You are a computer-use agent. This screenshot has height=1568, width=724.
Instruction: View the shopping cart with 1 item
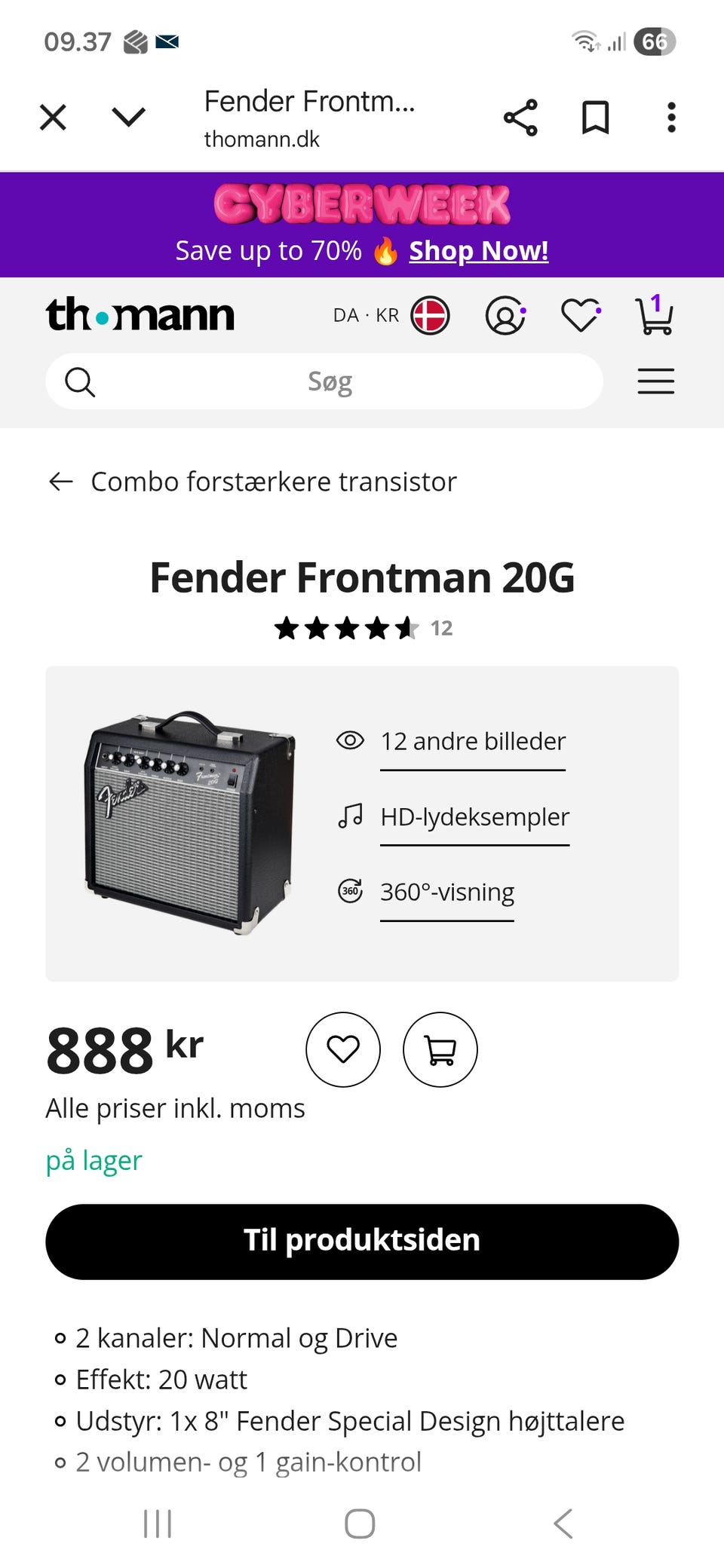coord(654,315)
